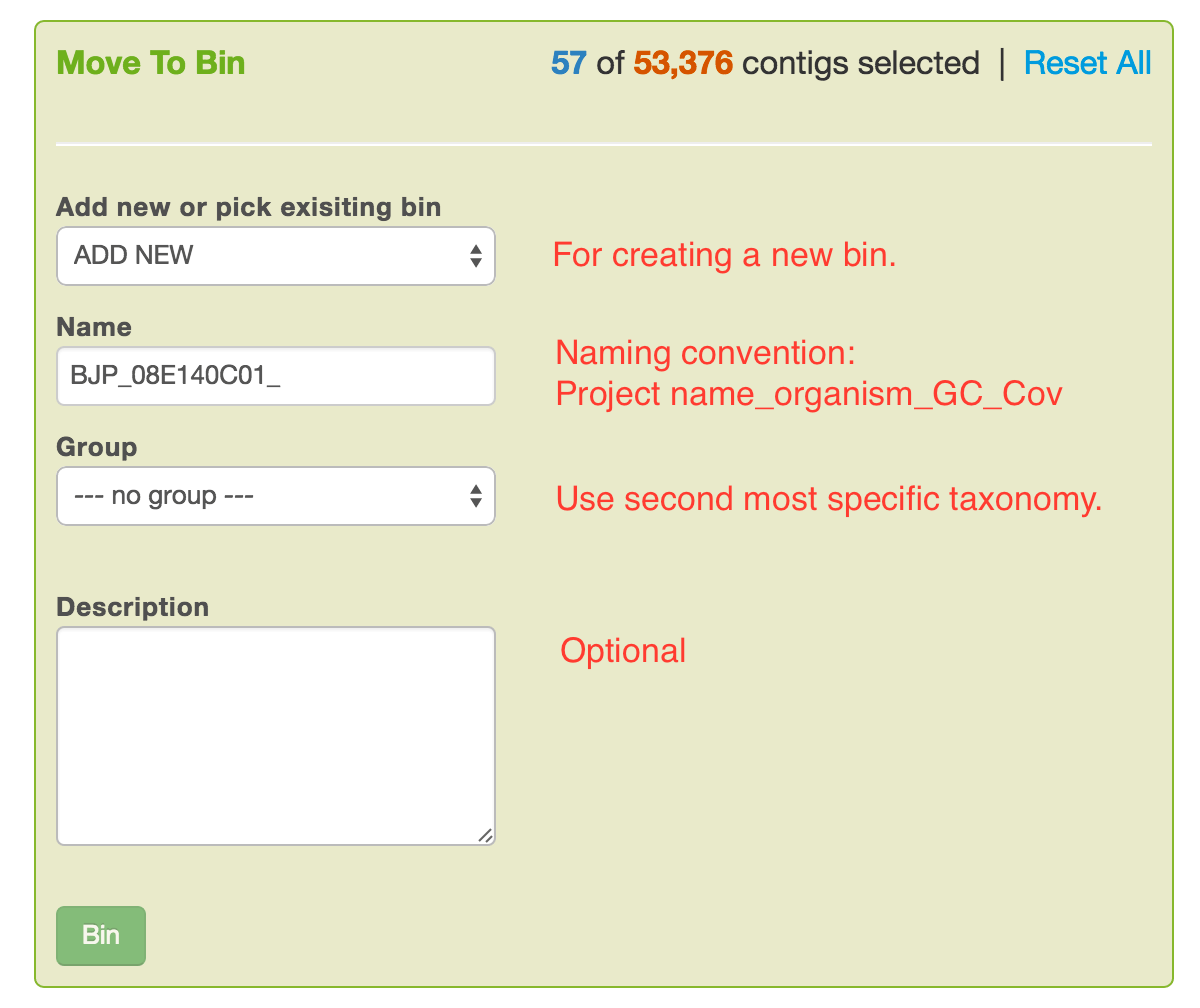Click the naming convention note in red
Viewport: 1200px width, 1008px height.
point(808,373)
